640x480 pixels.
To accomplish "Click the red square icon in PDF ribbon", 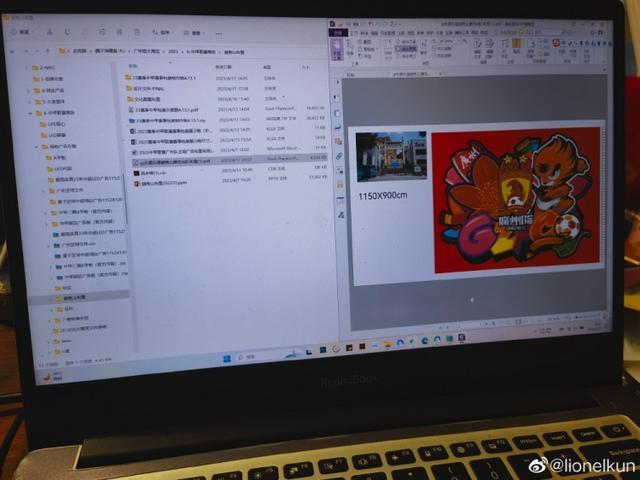I will tap(556, 42).
